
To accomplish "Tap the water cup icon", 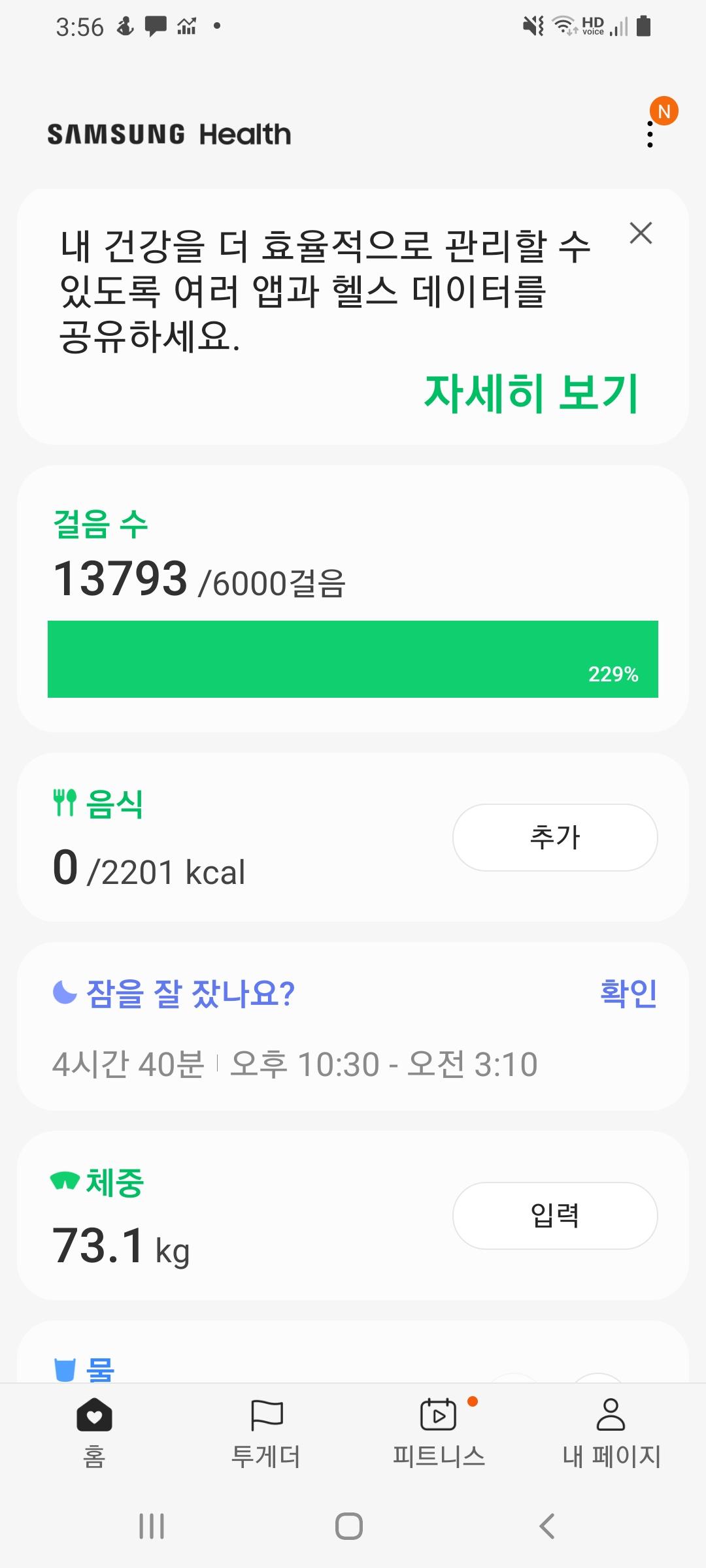I will (65, 1369).
